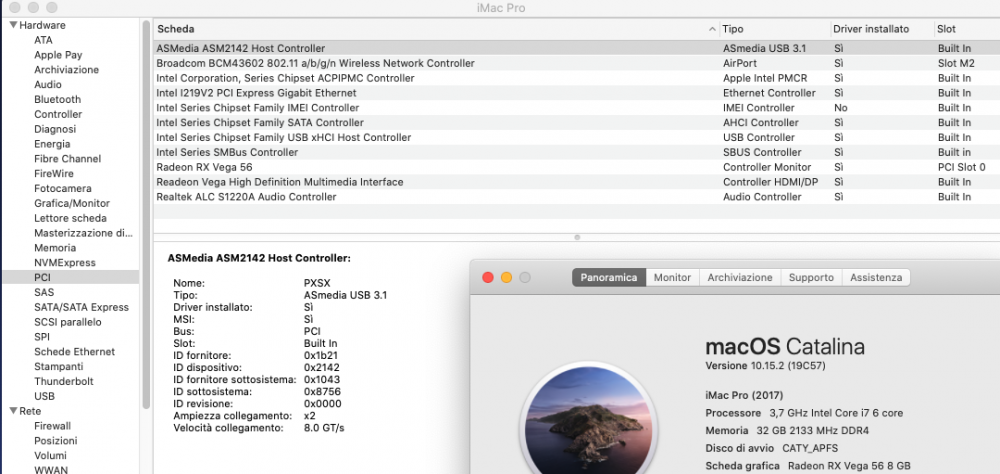Screen dimensions: 1000x474
Task: Click the Versione 10.15.2 (19C57) text
Action: coord(766,366)
